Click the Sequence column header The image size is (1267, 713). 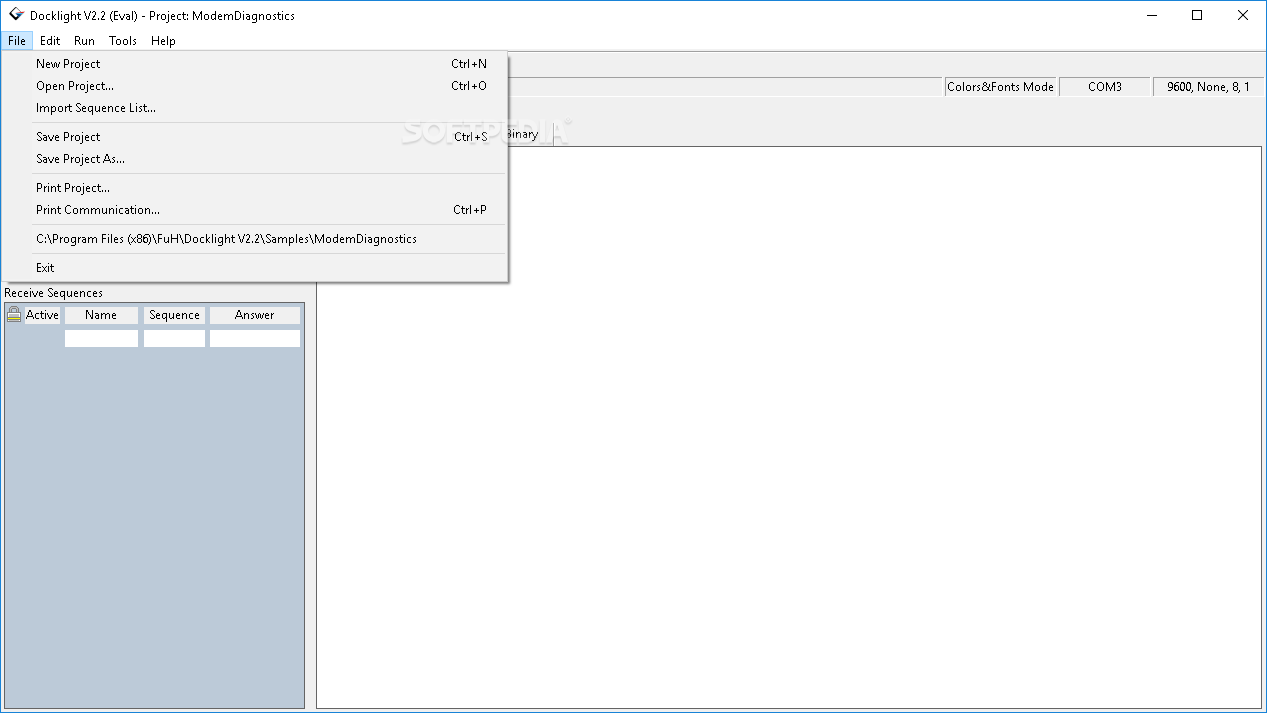[x=174, y=315]
